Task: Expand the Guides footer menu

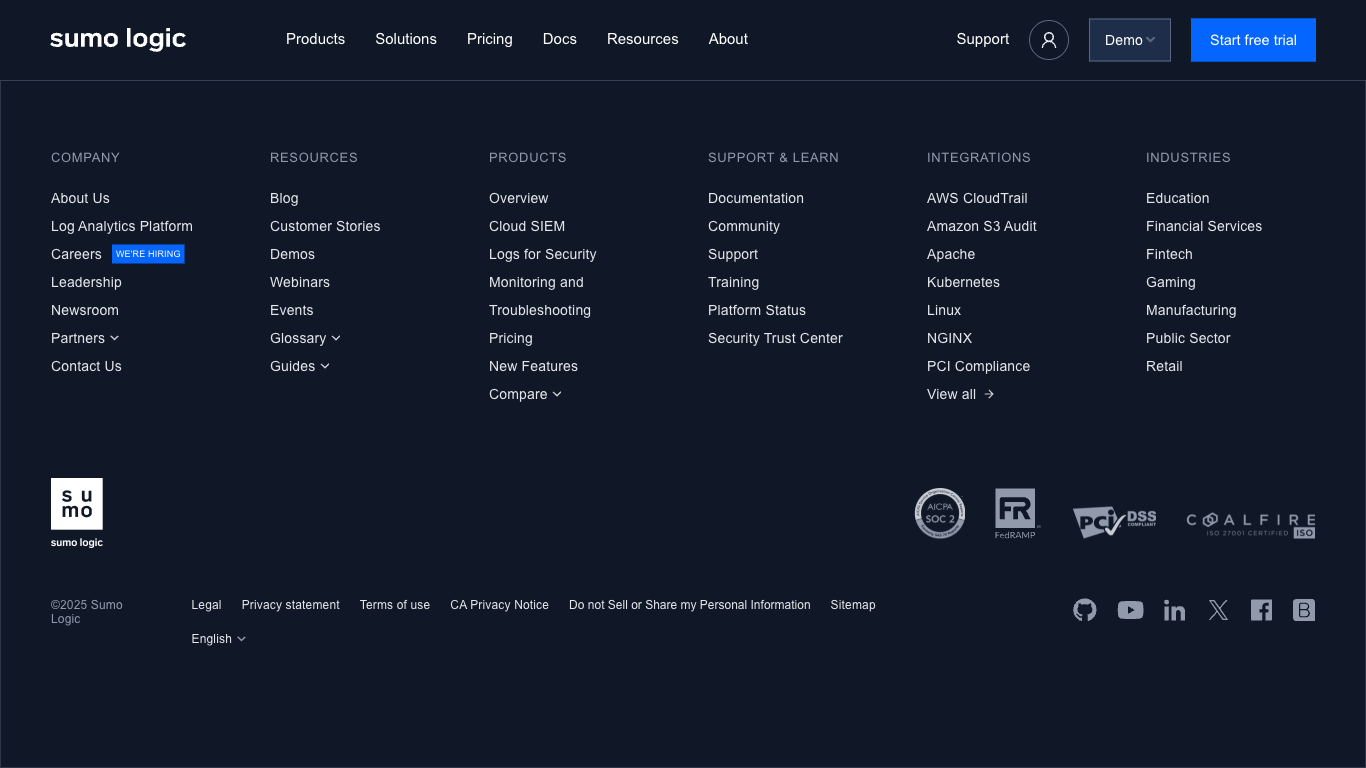Action: tap(300, 366)
